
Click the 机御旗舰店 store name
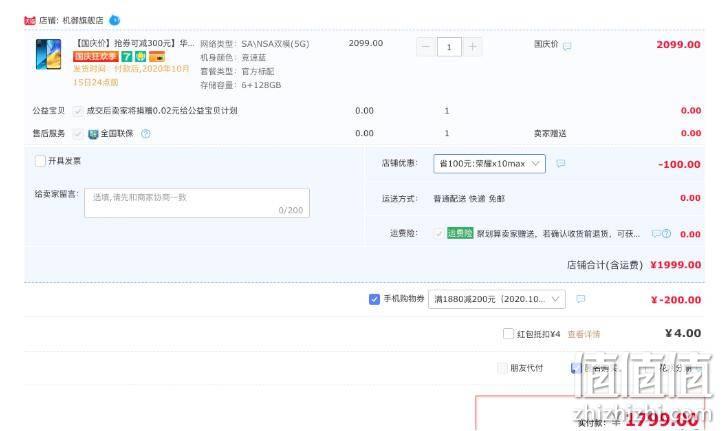(83, 20)
